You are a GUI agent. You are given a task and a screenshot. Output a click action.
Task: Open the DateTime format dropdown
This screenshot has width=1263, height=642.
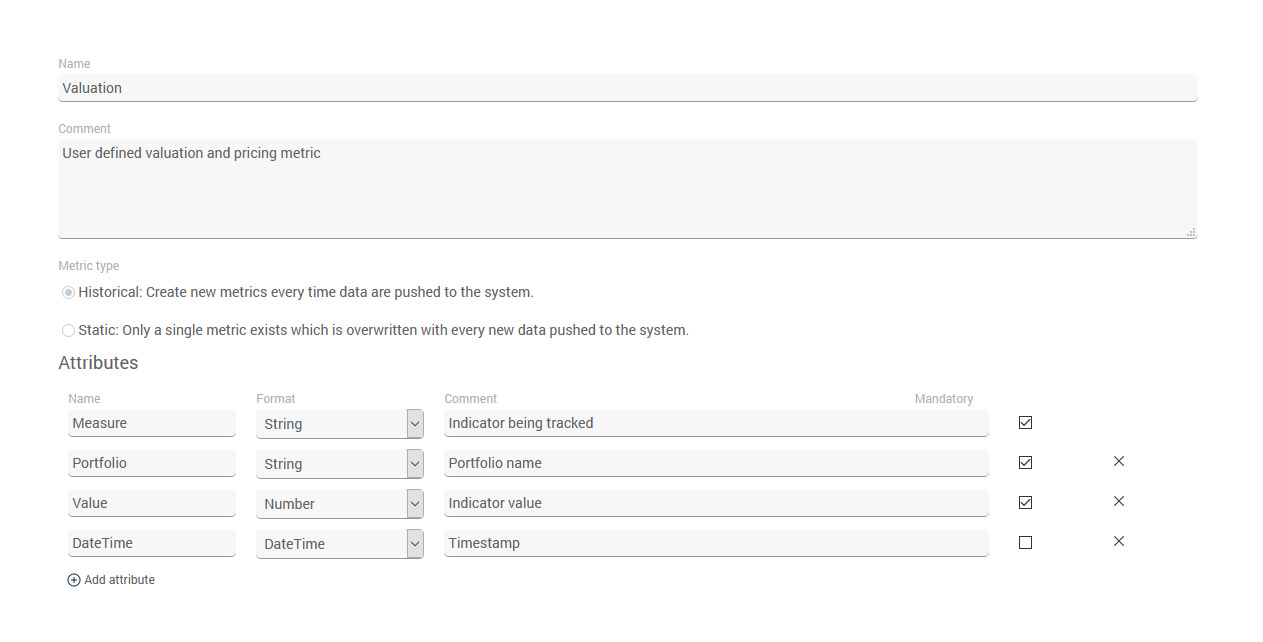[340, 544]
